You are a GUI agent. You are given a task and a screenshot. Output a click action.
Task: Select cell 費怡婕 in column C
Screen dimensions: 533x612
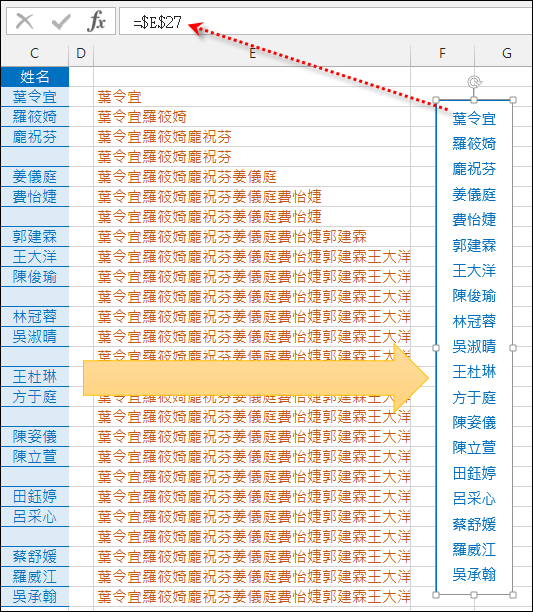coord(35,197)
